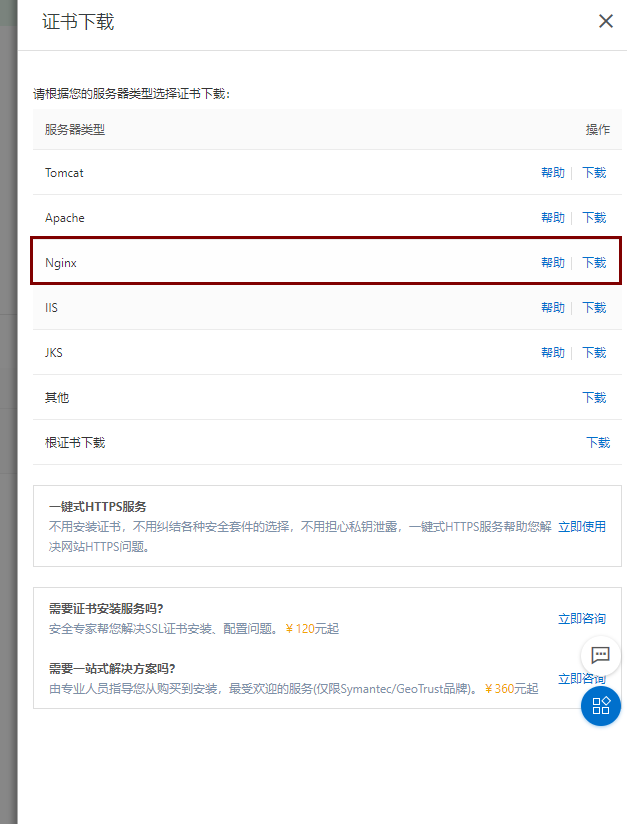Download the Tomcat certificate
Viewport: 627px width, 824px height.
594,173
